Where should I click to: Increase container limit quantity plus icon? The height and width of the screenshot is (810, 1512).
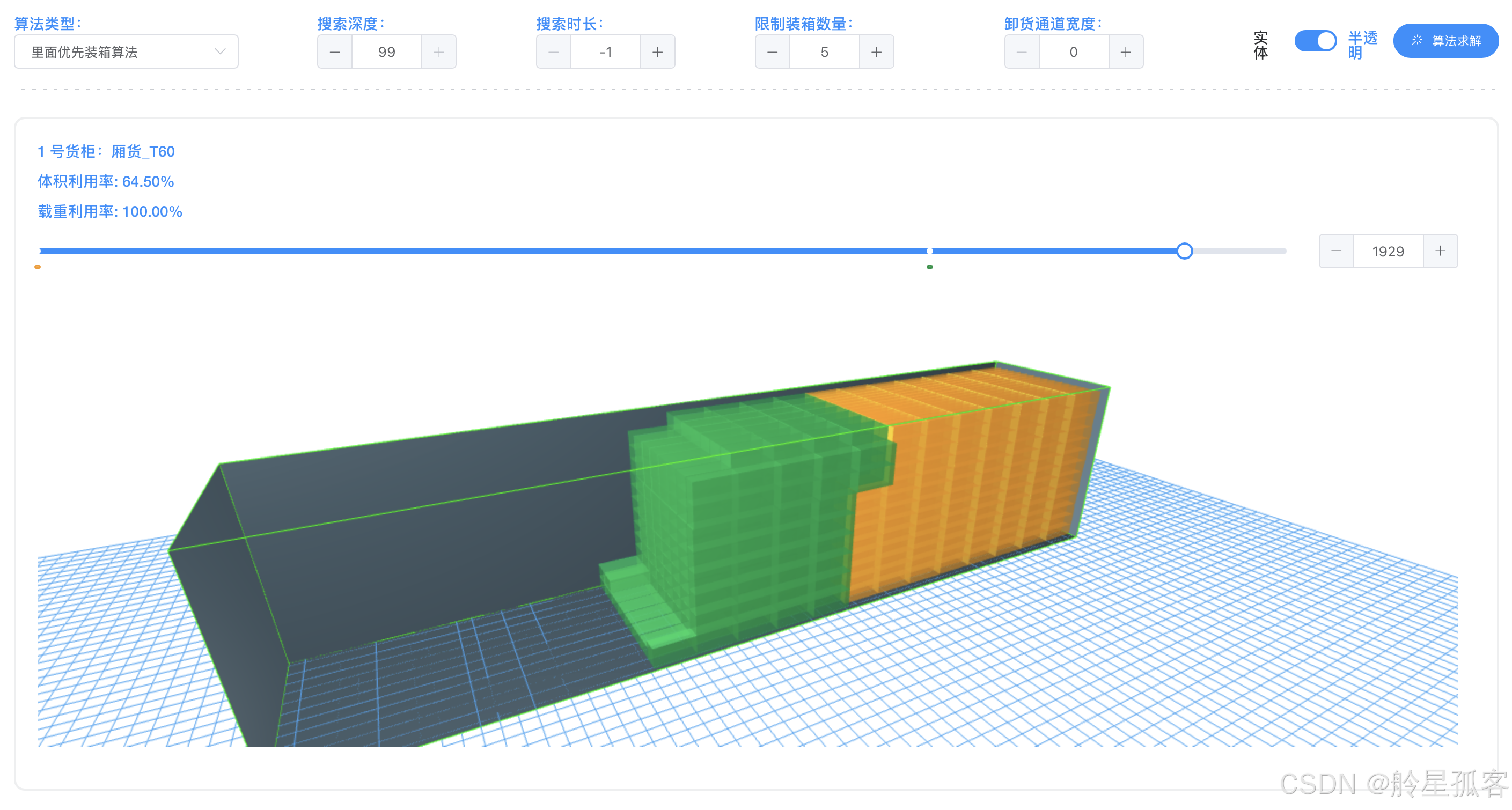click(876, 52)
